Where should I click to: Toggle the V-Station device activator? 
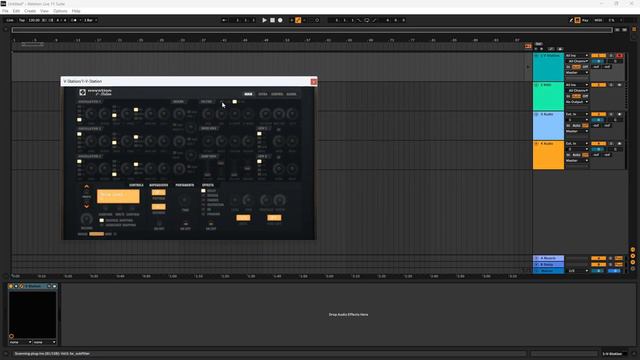click(11, 286)
